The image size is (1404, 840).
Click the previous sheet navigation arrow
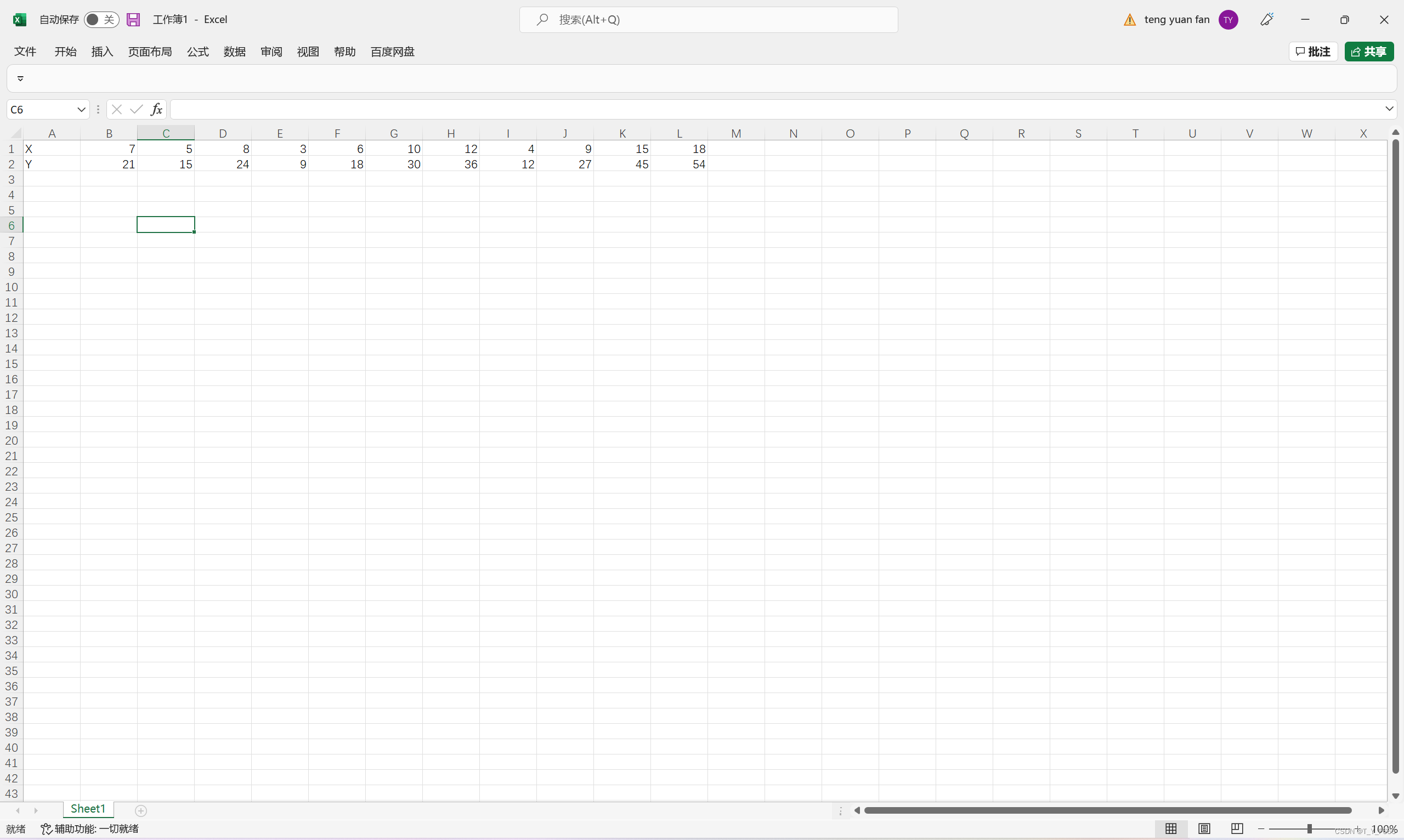(x=18, y=810)
